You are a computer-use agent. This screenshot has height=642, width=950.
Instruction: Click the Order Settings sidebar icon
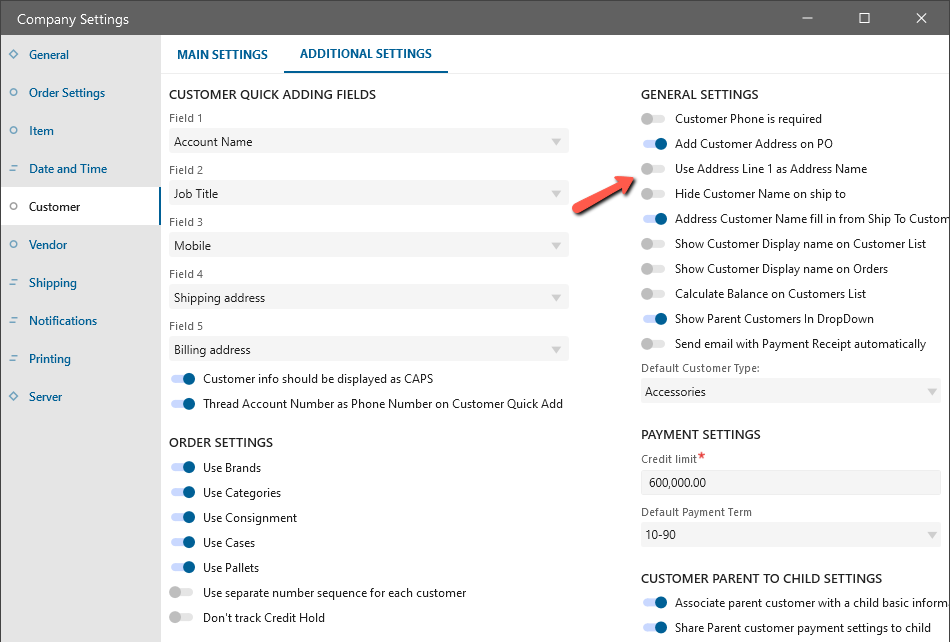click(x=13, y=93)
